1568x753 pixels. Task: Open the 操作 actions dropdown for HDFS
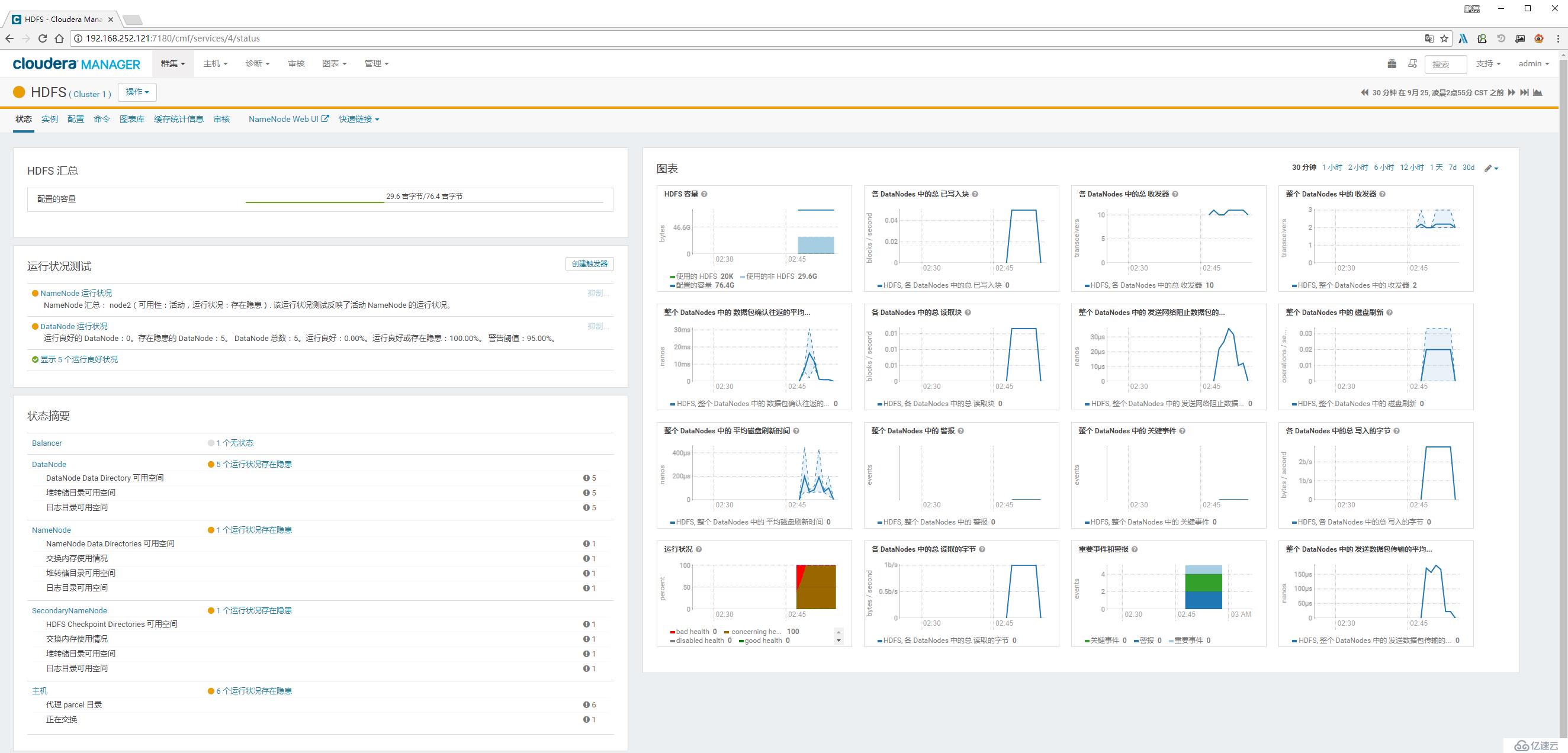[137, 92]
